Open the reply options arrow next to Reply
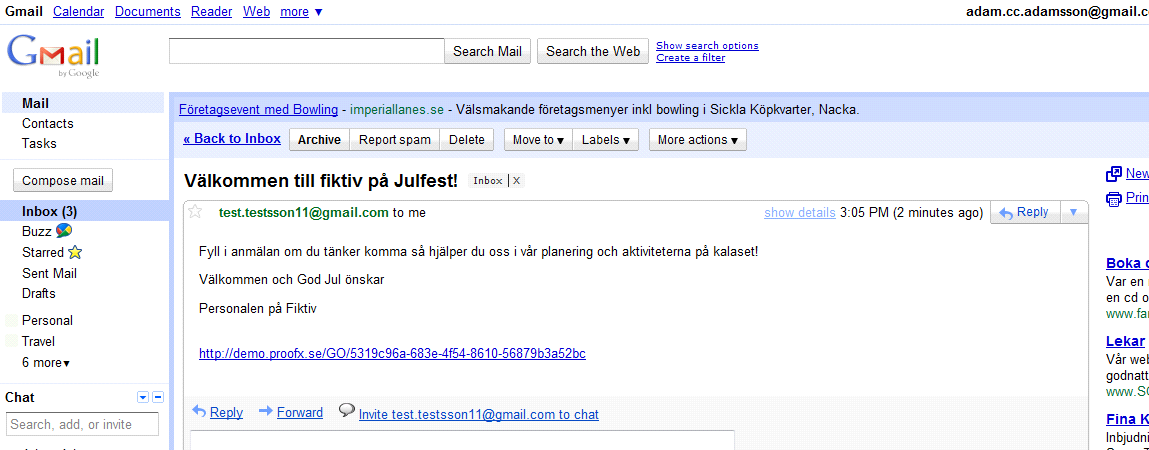This screenshot has height=450, width=1149. tap(1074, 212)
